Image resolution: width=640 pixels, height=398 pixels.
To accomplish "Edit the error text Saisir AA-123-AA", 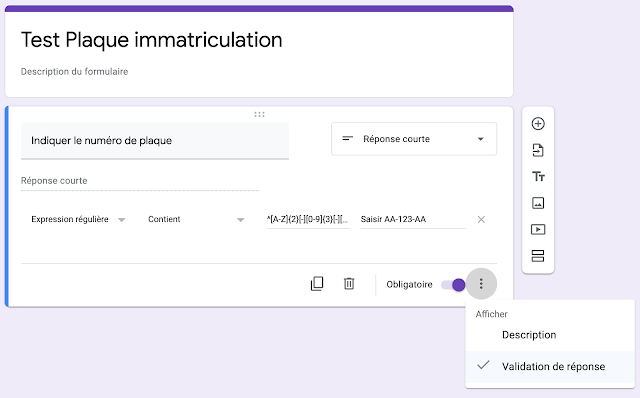I will 413,220.
